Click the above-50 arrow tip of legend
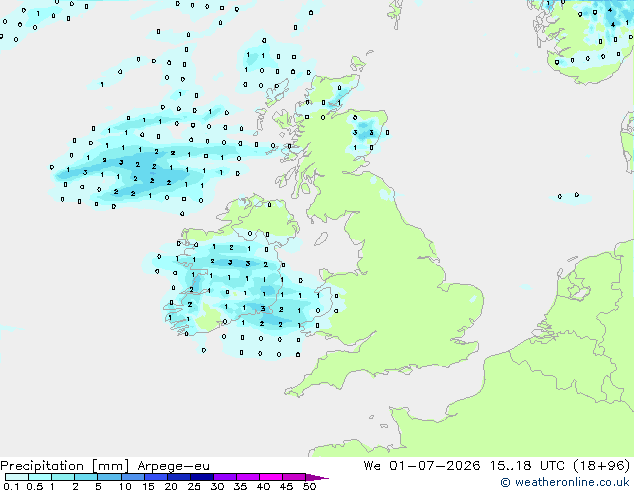Screen dimensions: 634x490 [x=317, y=477]
